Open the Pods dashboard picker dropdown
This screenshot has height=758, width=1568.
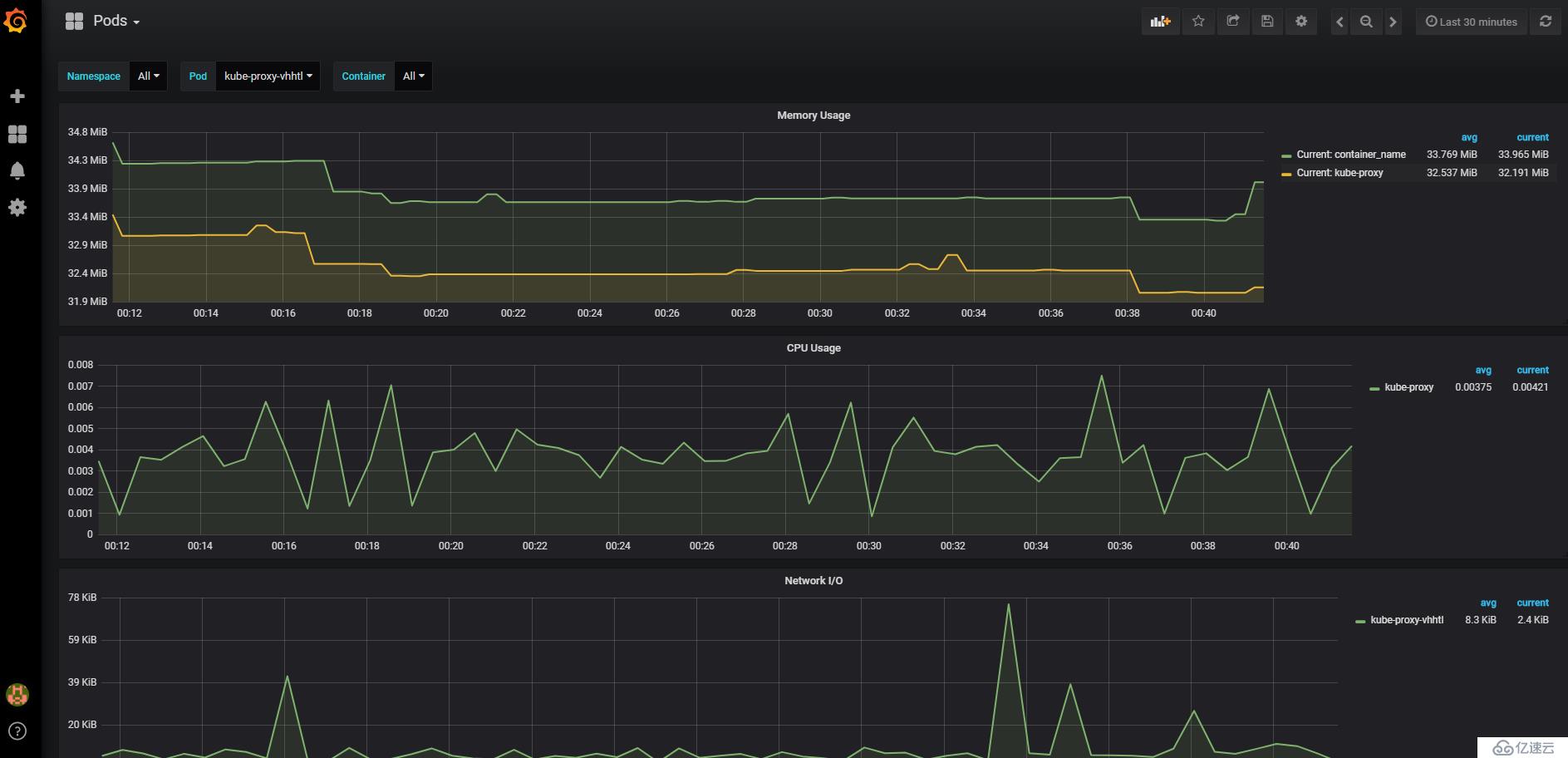(102, 22)
